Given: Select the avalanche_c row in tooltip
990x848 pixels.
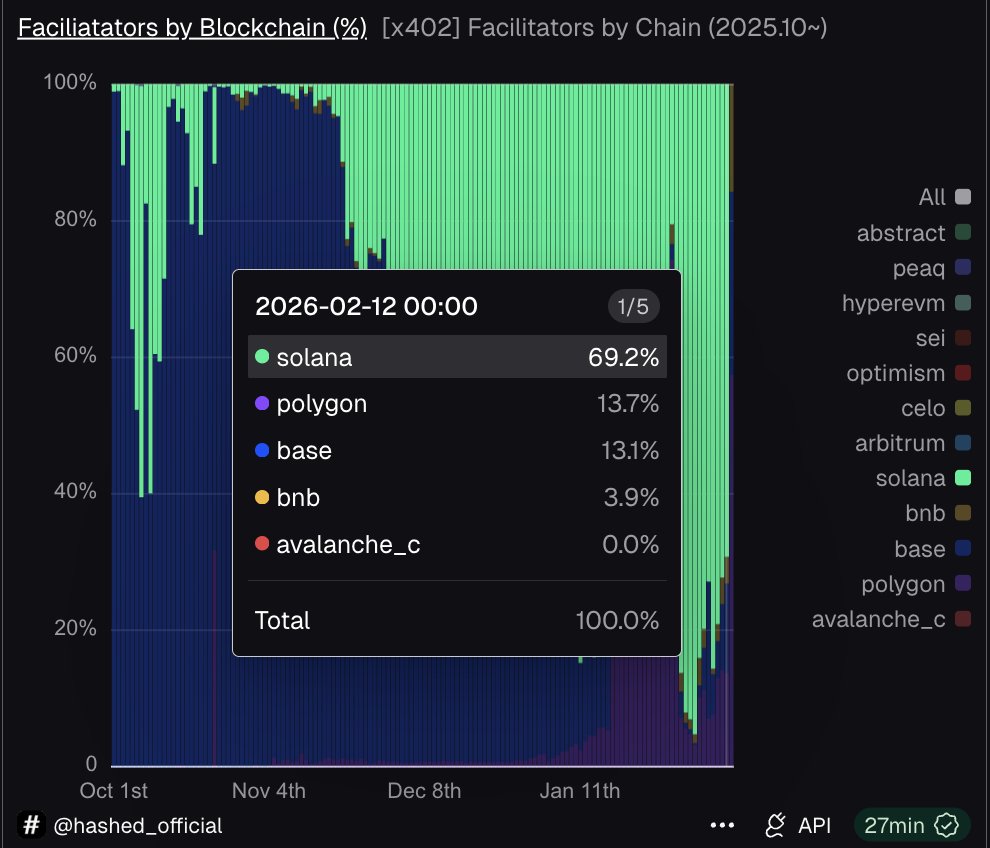Looking at the screenshot, I should tap(457, 544).
